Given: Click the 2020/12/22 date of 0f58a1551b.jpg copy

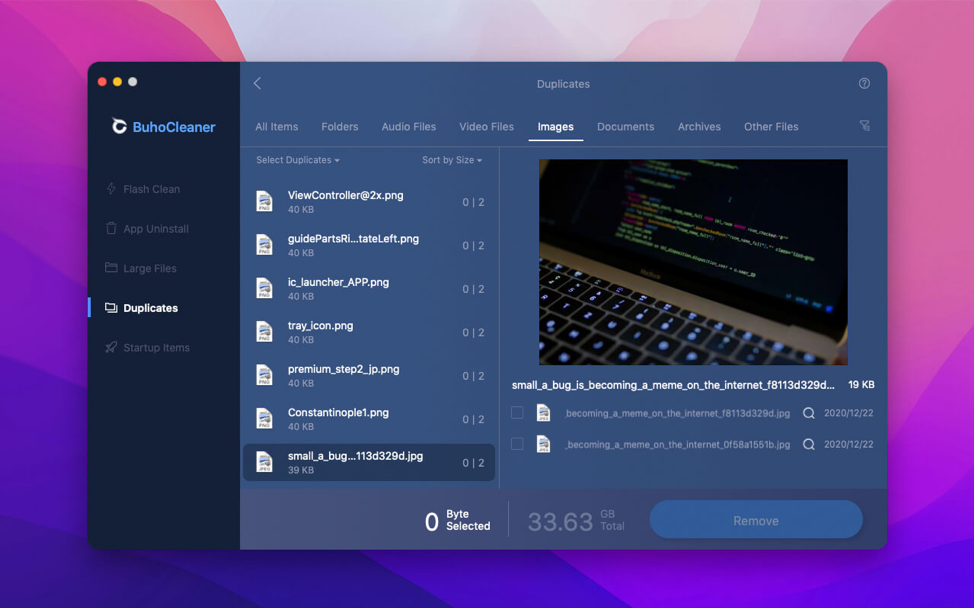Looking at the screenshot, I should coord(849,444).
